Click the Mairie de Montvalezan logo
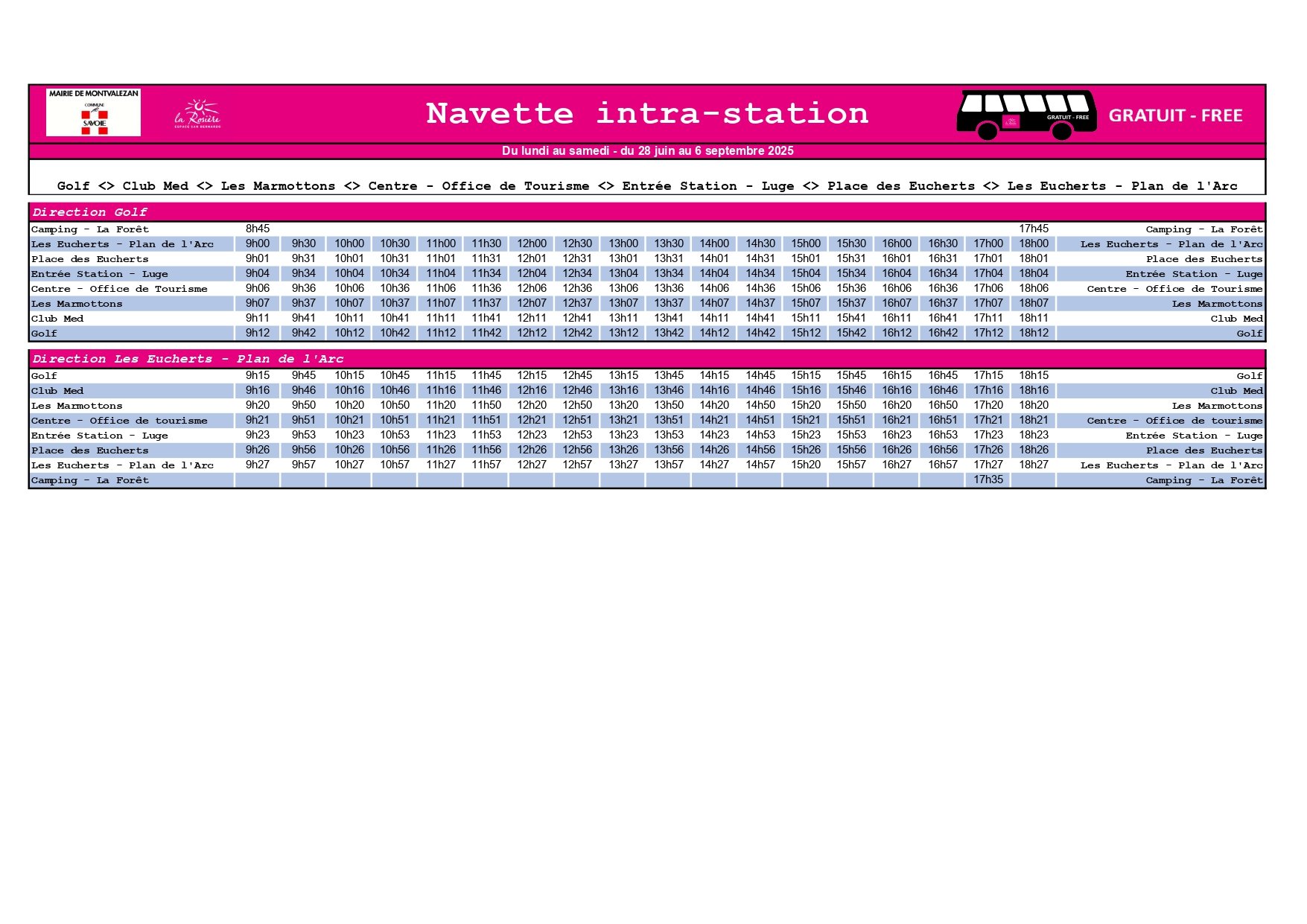The width and height of the screenshot is (1307, 924). [x=93, y=112]
